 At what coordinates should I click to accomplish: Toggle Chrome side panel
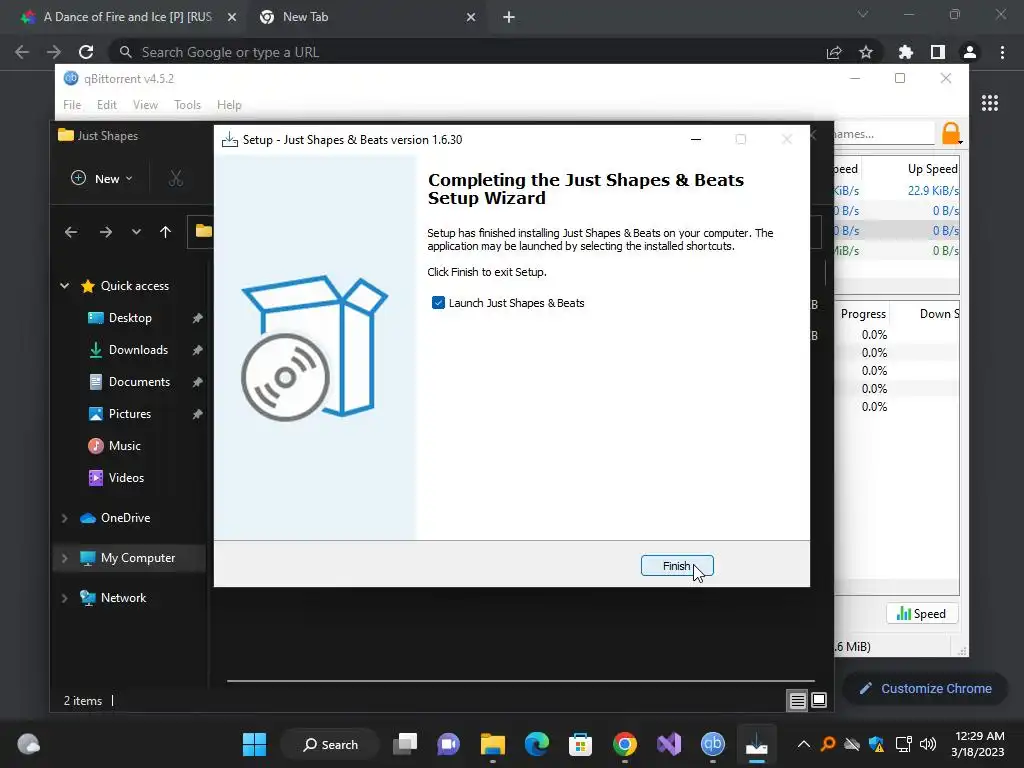pyautogui.click(x=938, y=52)
